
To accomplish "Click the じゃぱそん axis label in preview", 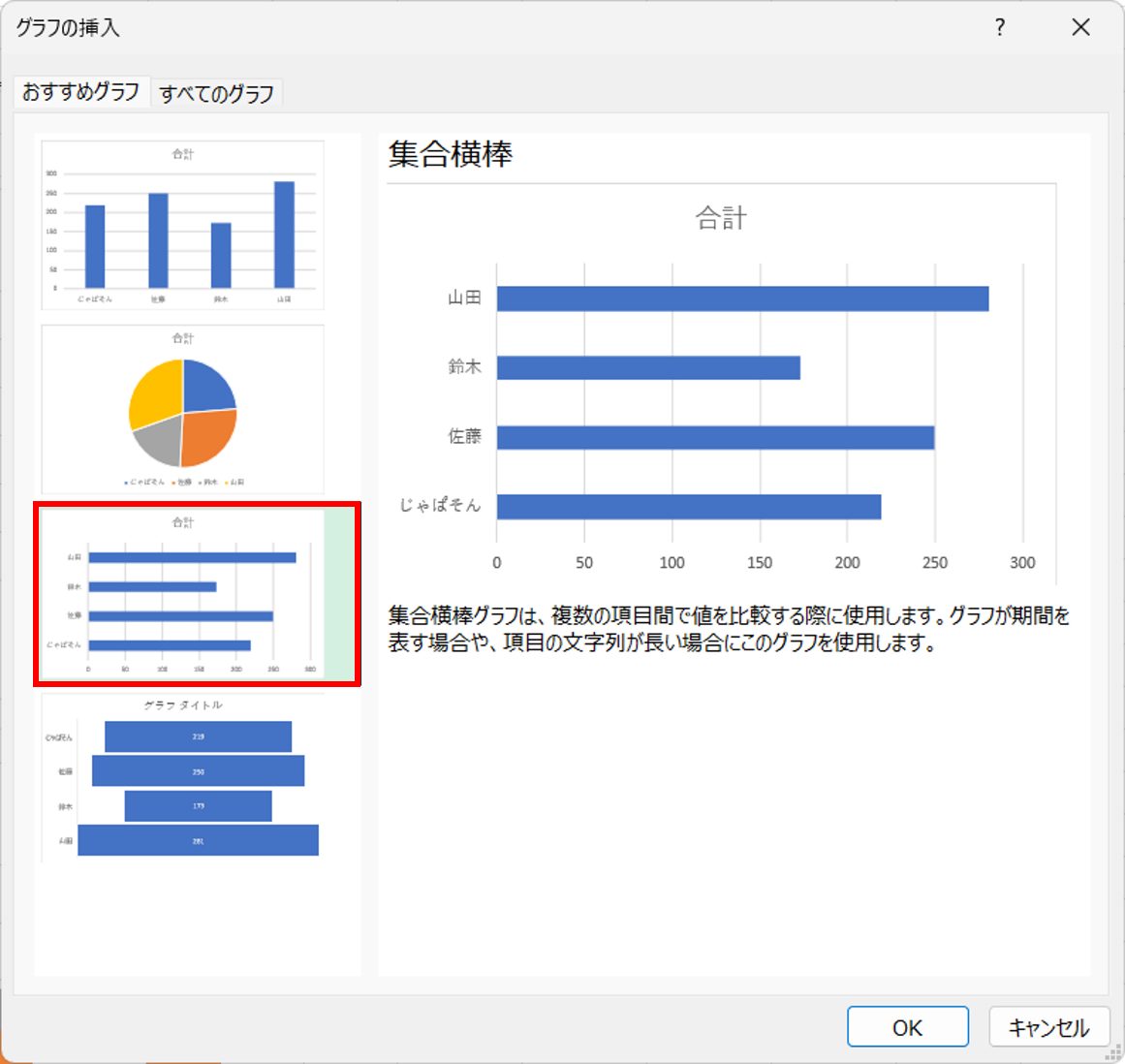I will [x=440, y=505].
